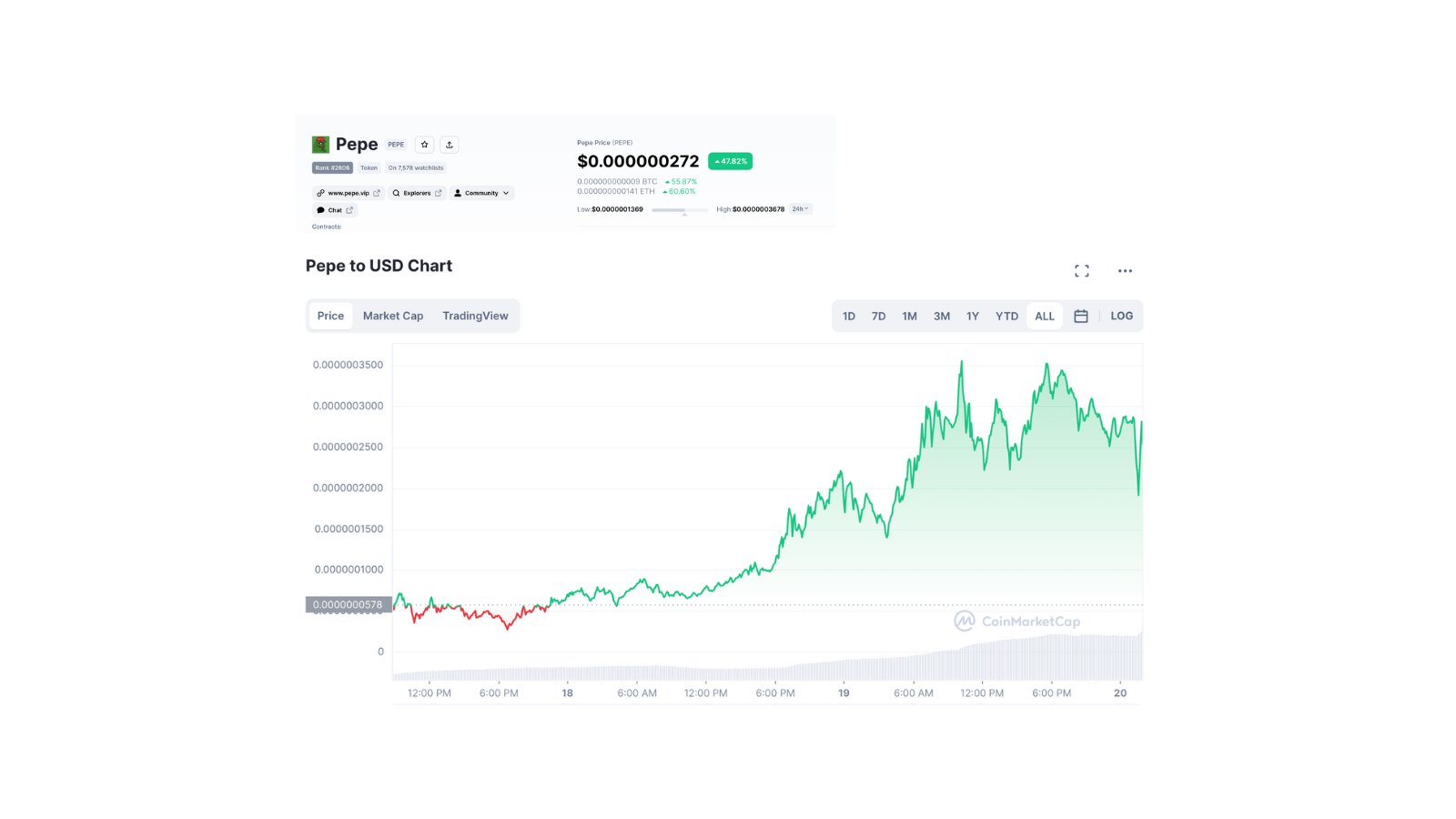Click the share upload icon next to Pepe

pos(450,145)
